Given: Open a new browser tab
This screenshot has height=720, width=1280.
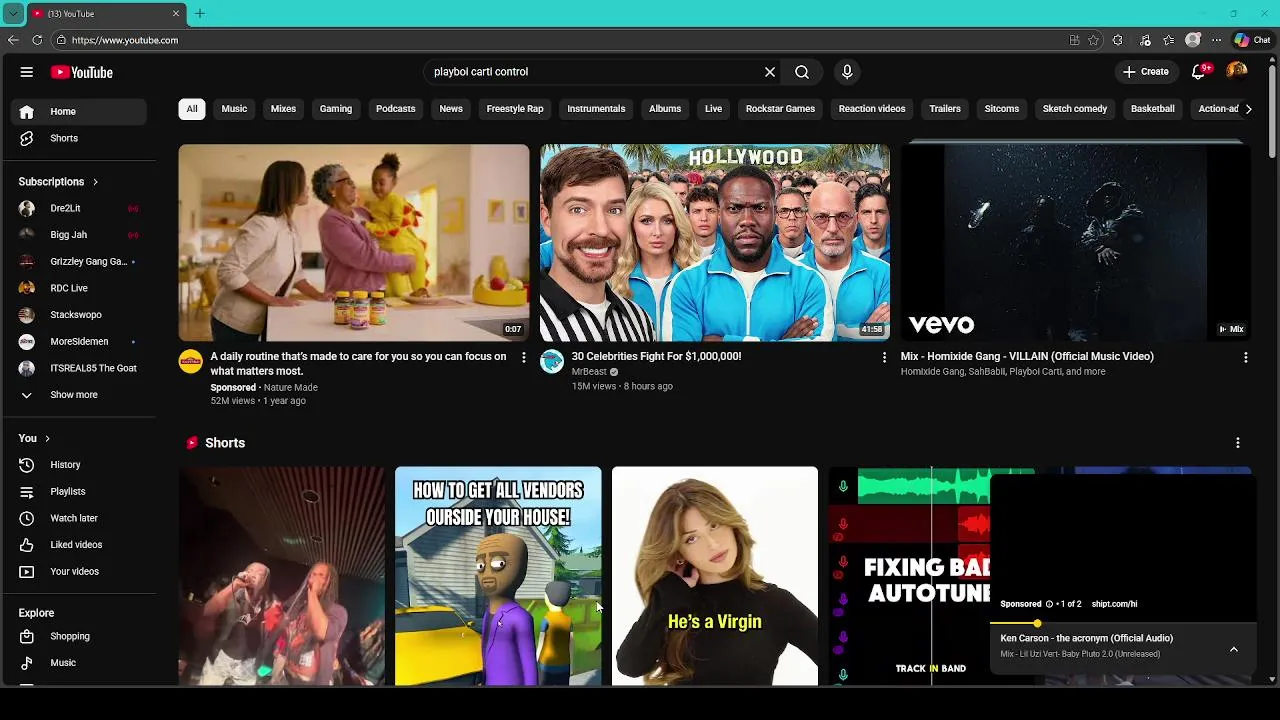Looking at the screenshot, I should [x=199, y=14].
